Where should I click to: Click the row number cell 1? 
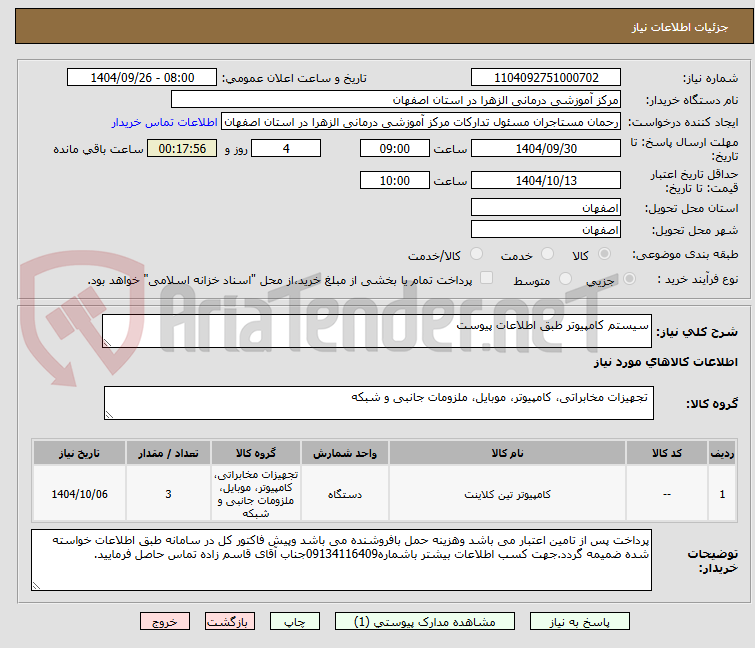(722, 494)
